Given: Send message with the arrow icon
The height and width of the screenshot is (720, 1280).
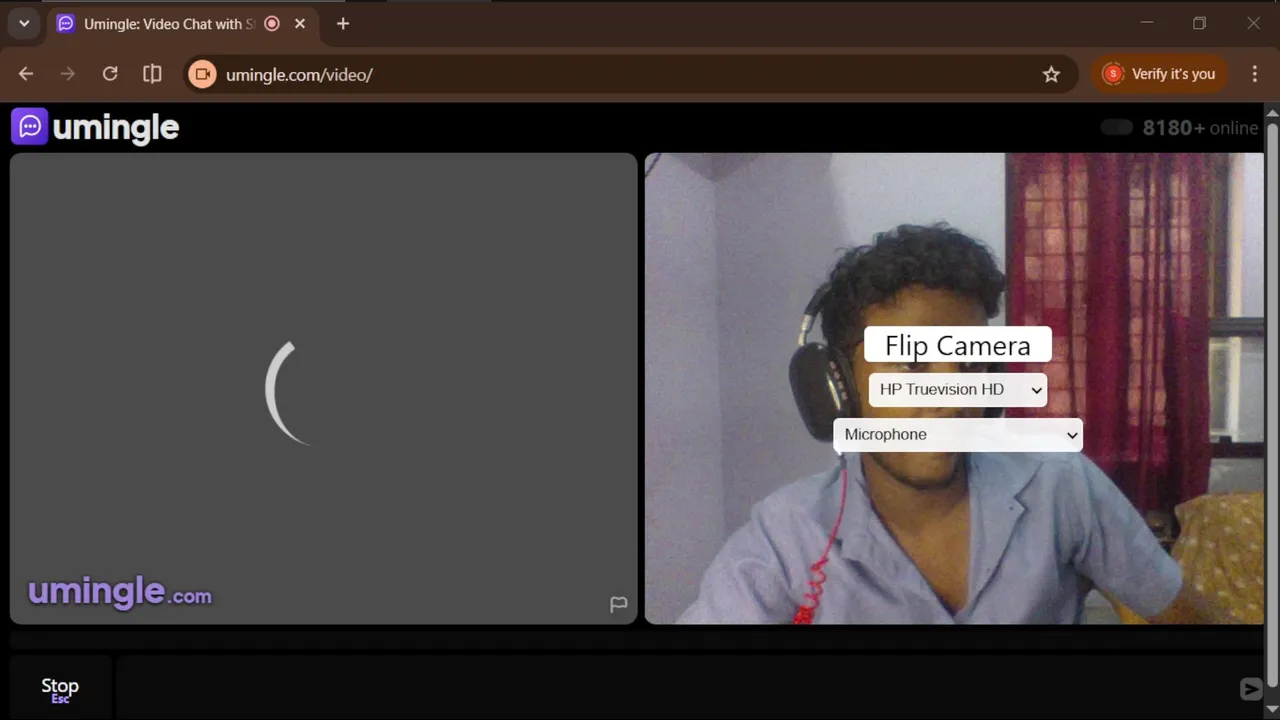Looking at the screenshot, I should pyautogui.click(x=1250, y=688).
